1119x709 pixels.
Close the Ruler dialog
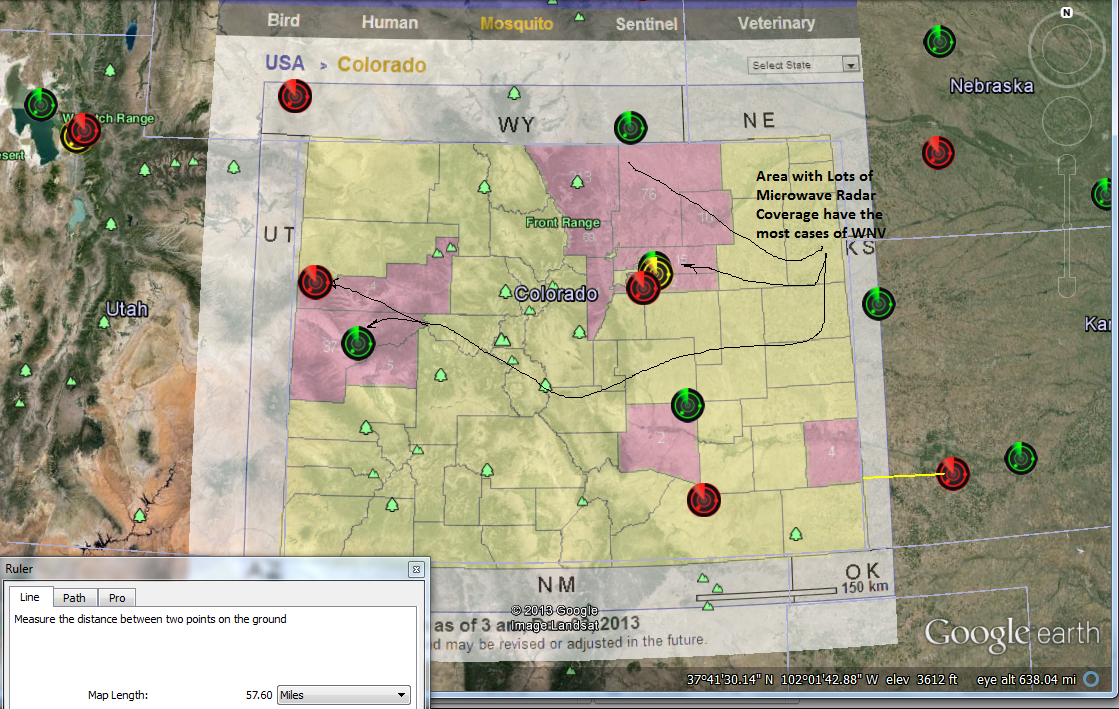[x=415, y=569]
